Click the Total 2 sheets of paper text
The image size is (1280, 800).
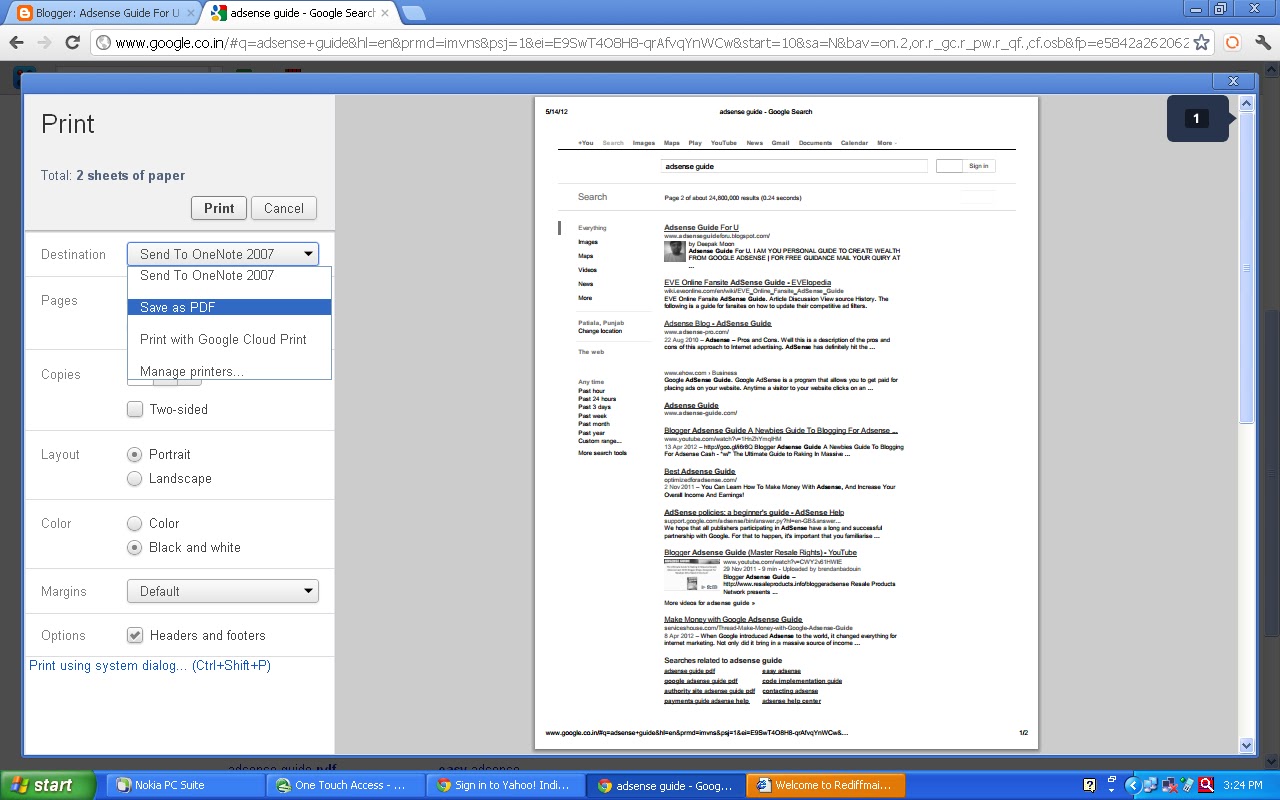pyautogui.click(x=113, y=175)
